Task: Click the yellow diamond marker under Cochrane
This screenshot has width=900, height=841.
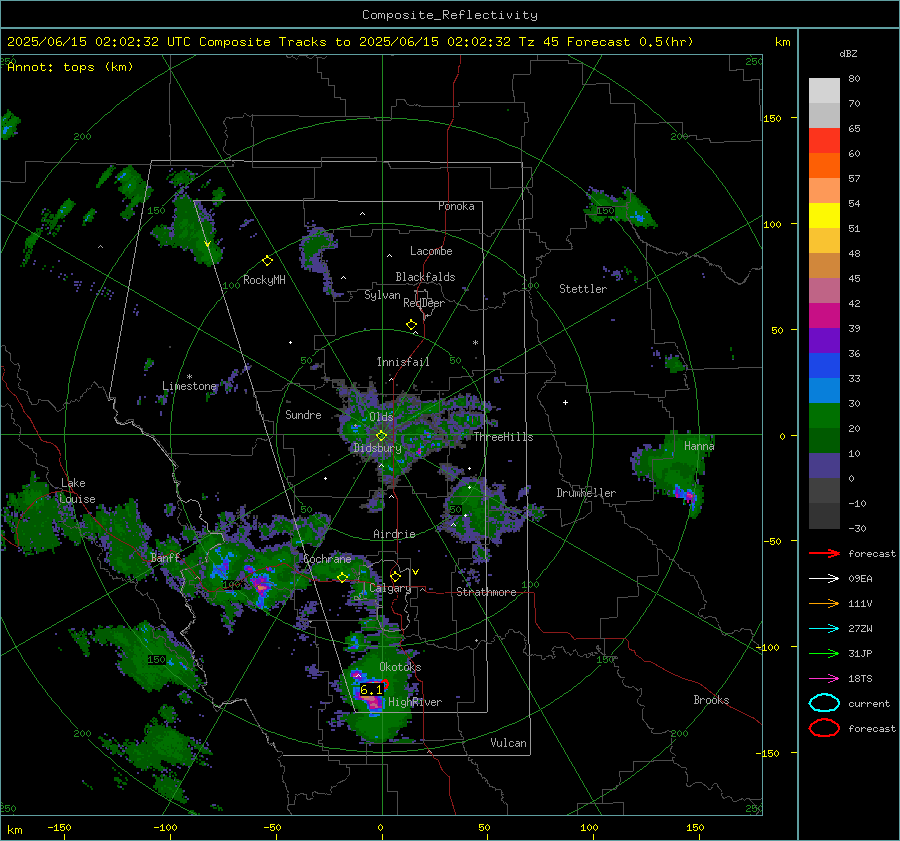Action: pyautogui.click(x=342, y=577)
